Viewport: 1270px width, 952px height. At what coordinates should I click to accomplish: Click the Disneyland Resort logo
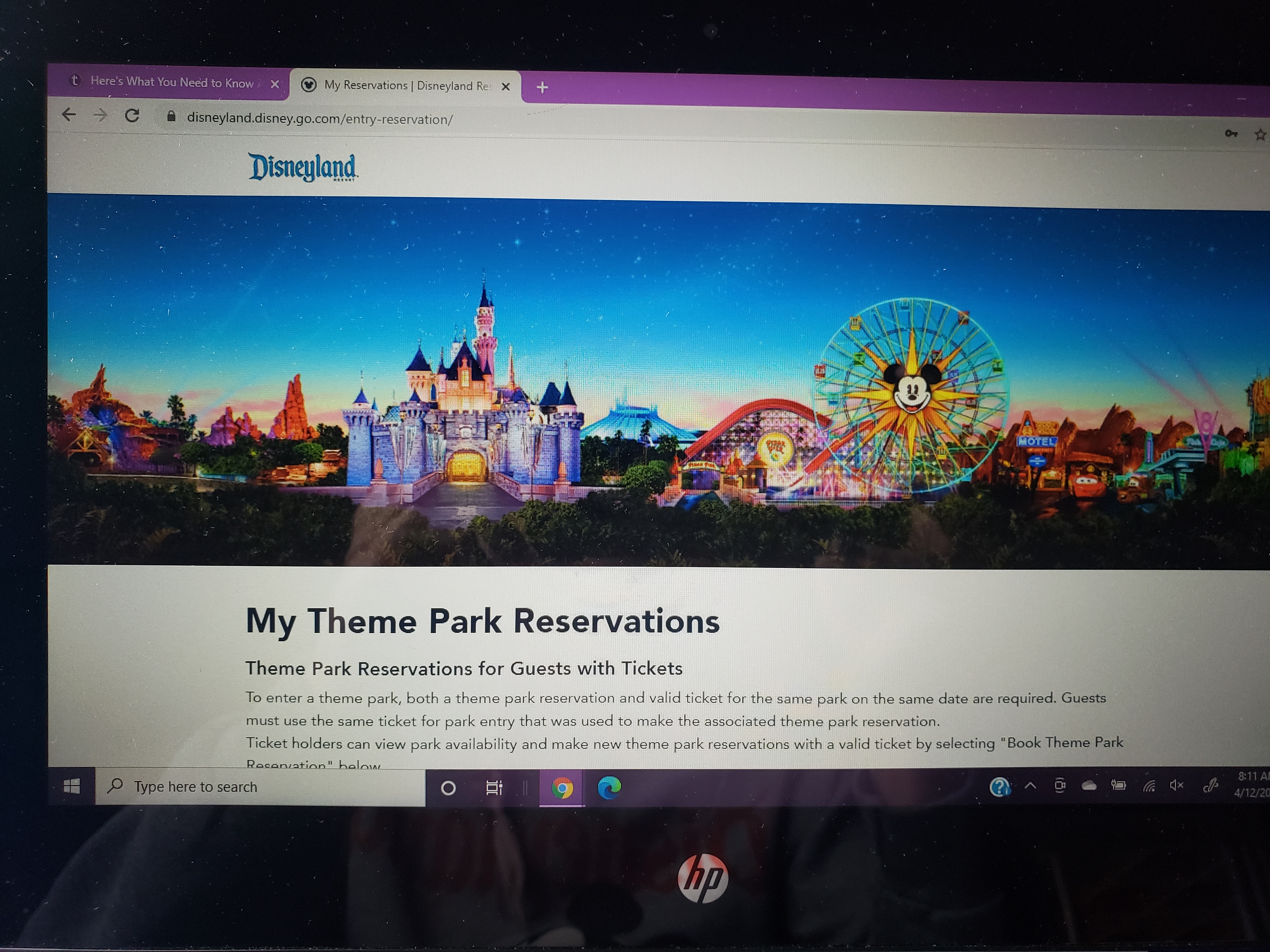pyautogui.click(x=303, y=167)
